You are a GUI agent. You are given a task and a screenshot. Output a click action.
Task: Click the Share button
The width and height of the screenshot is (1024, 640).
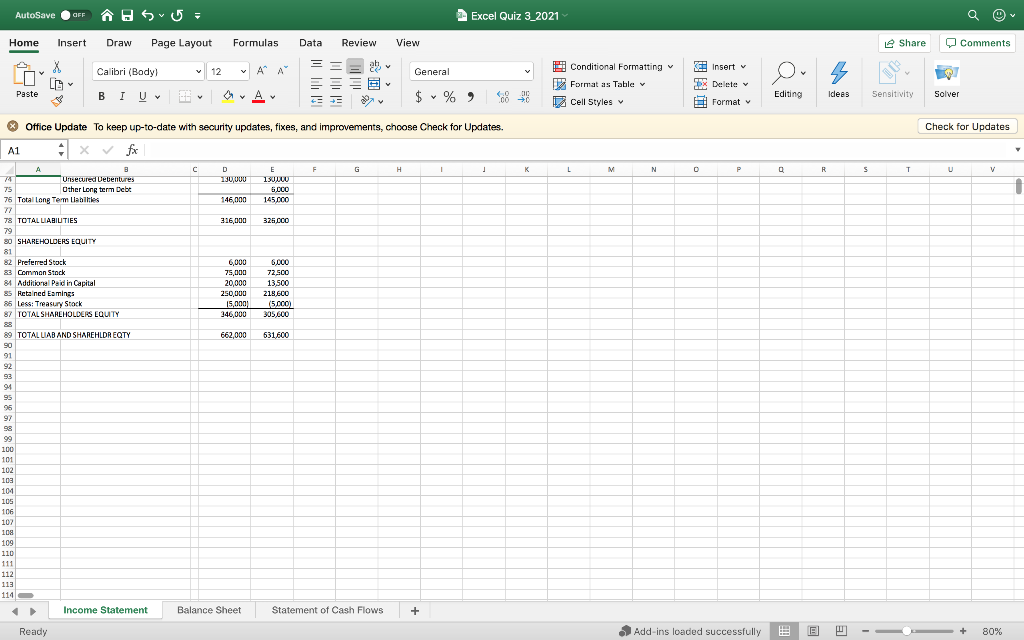(904, 43)
